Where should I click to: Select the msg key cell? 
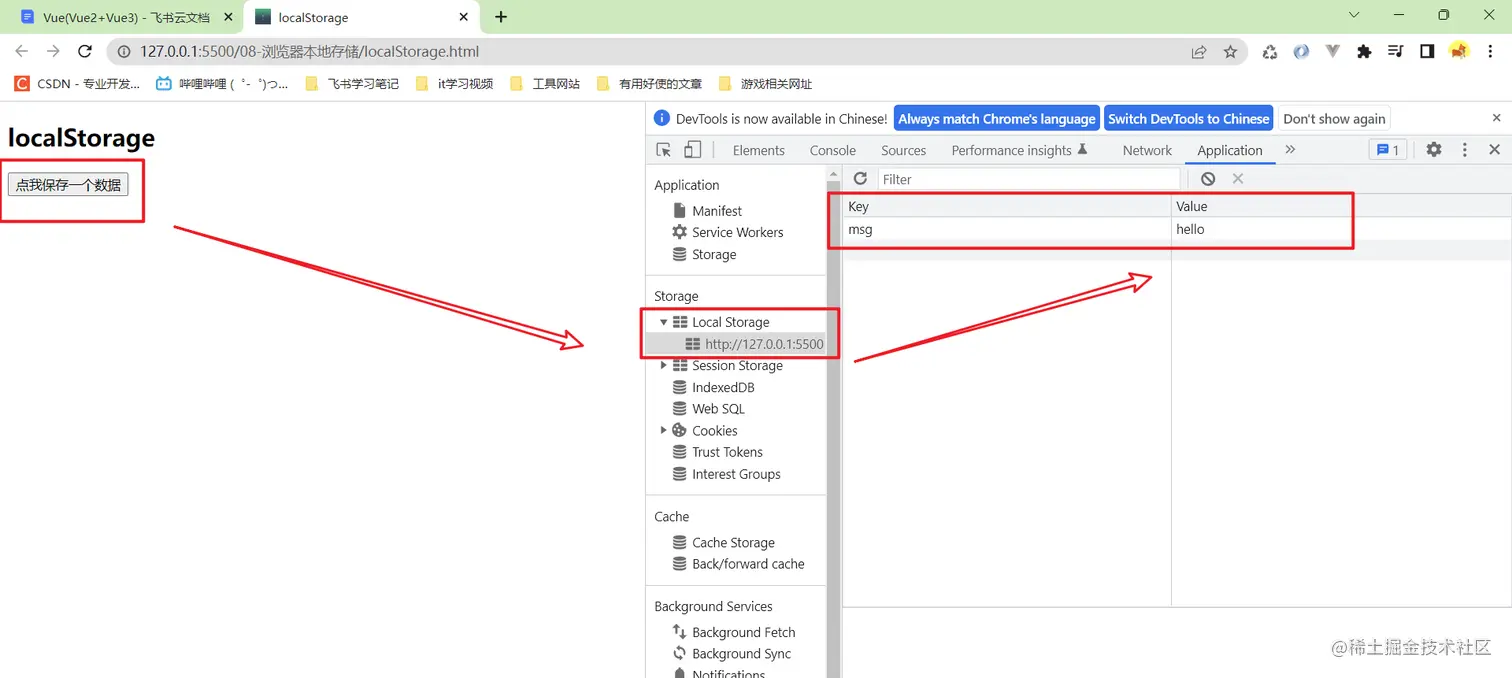coord(1007,229)
